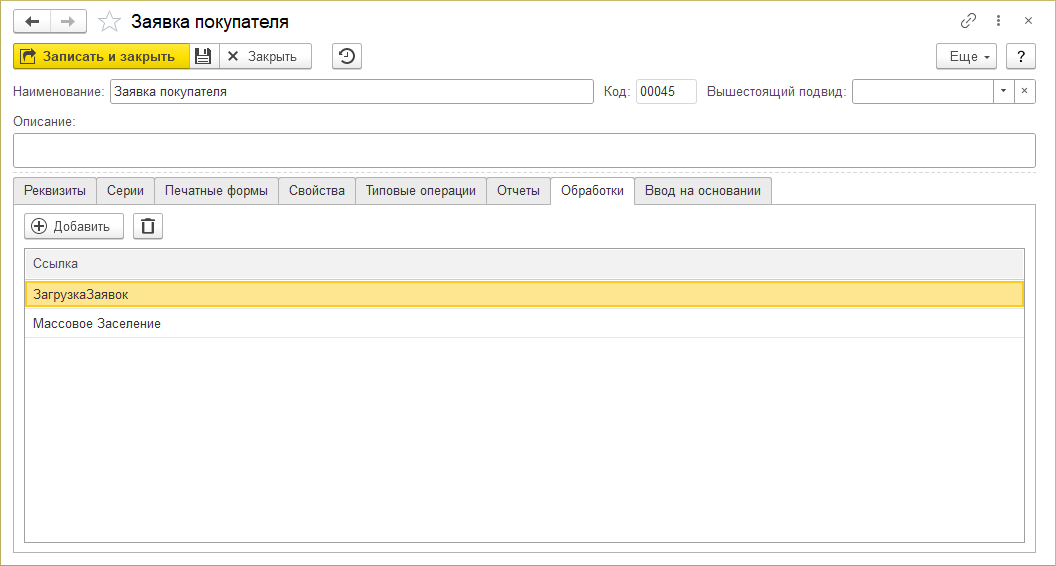Click the Закрыть button

click(265, 57)
